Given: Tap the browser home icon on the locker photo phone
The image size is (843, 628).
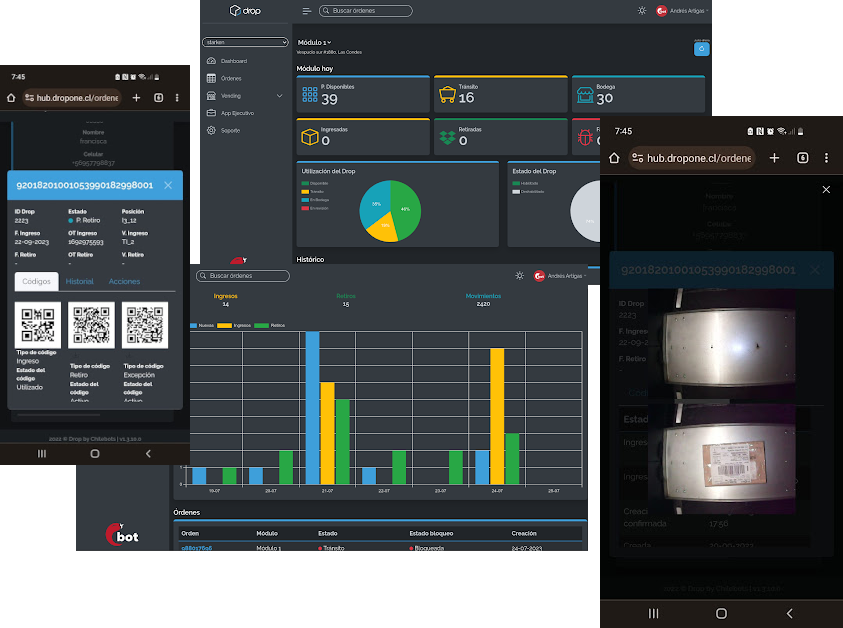Looking at the screenshot, I should tap(615, 158).
